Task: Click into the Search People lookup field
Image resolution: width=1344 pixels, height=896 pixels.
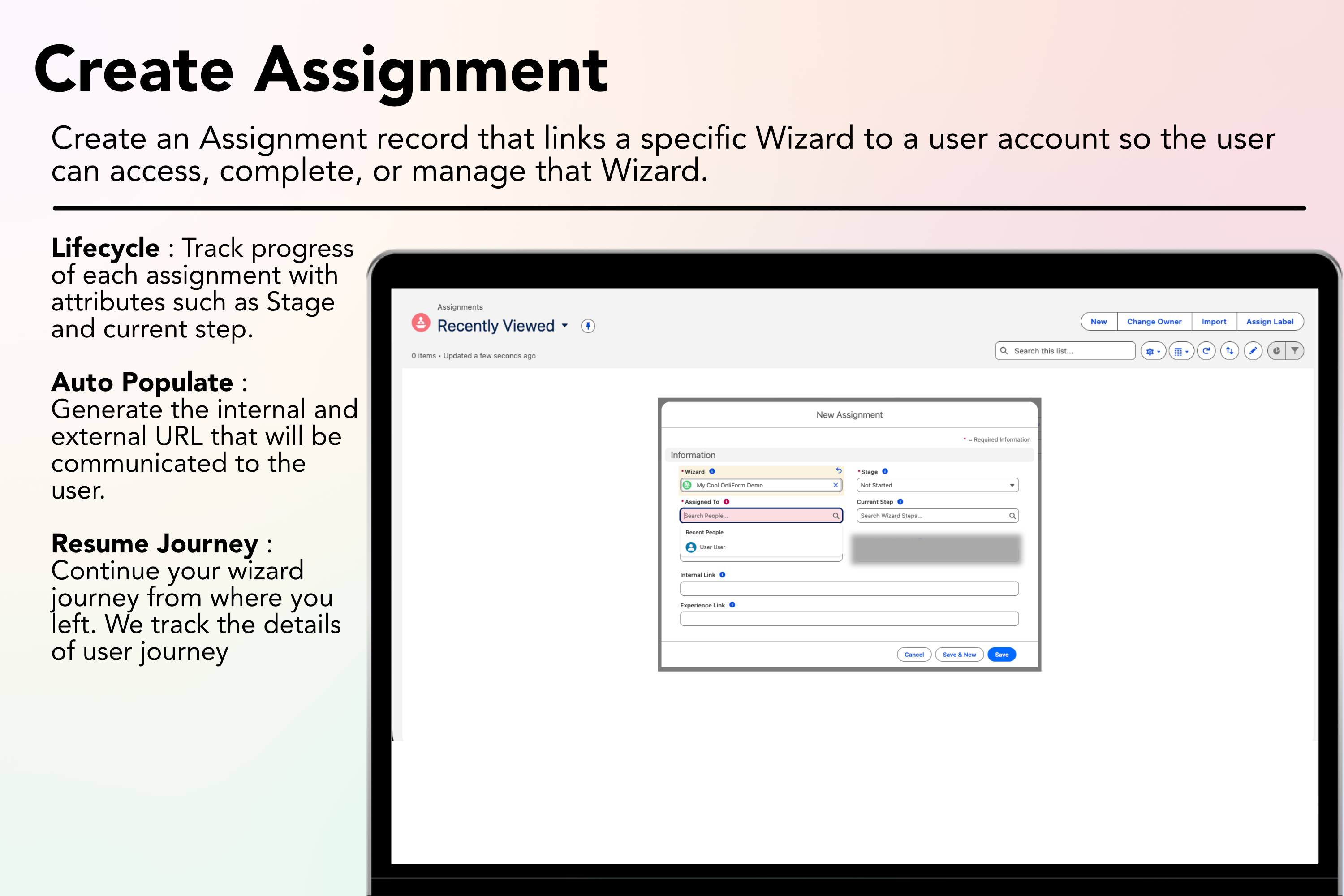Action: [761, 516]
